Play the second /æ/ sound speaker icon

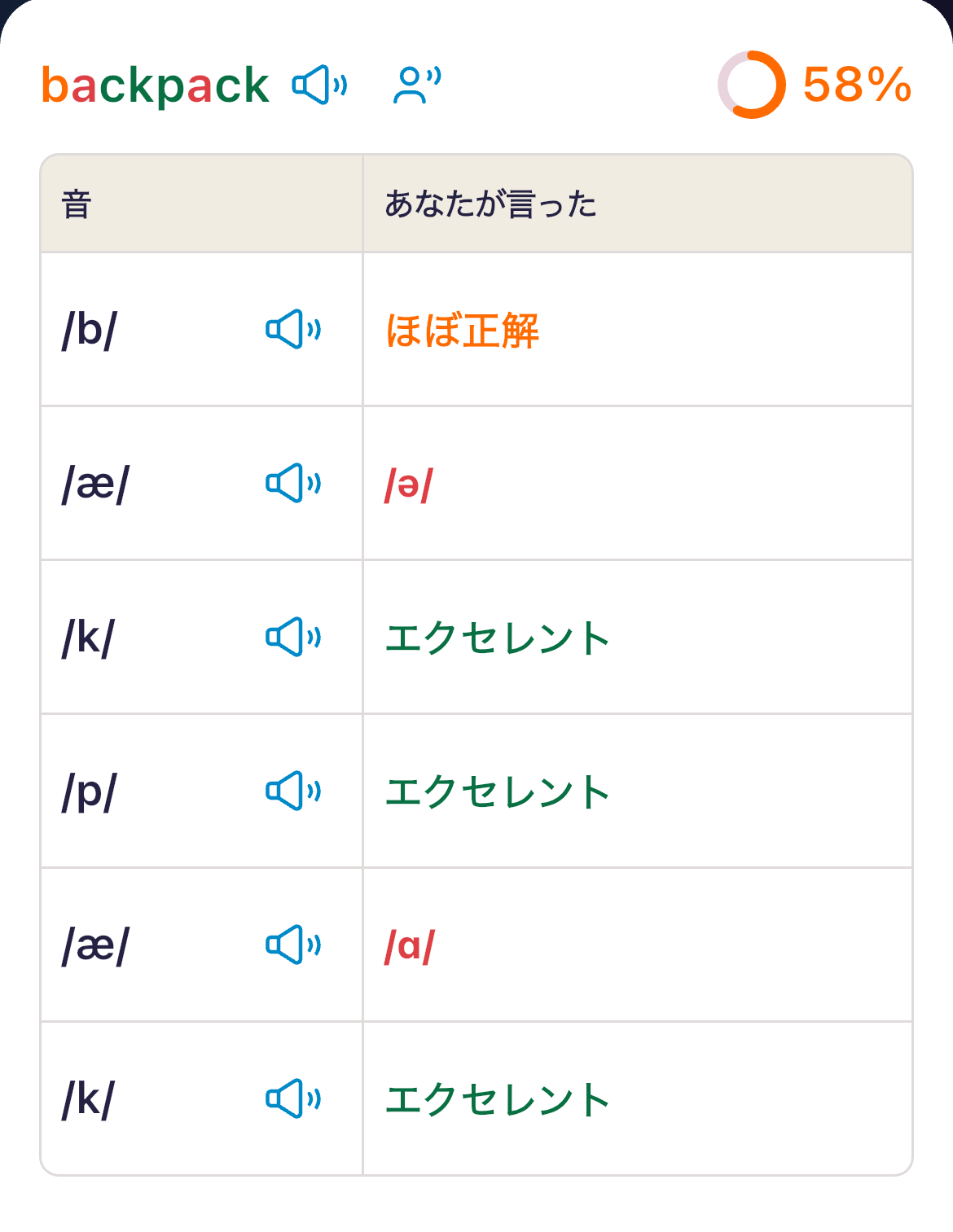click(293, 945)
